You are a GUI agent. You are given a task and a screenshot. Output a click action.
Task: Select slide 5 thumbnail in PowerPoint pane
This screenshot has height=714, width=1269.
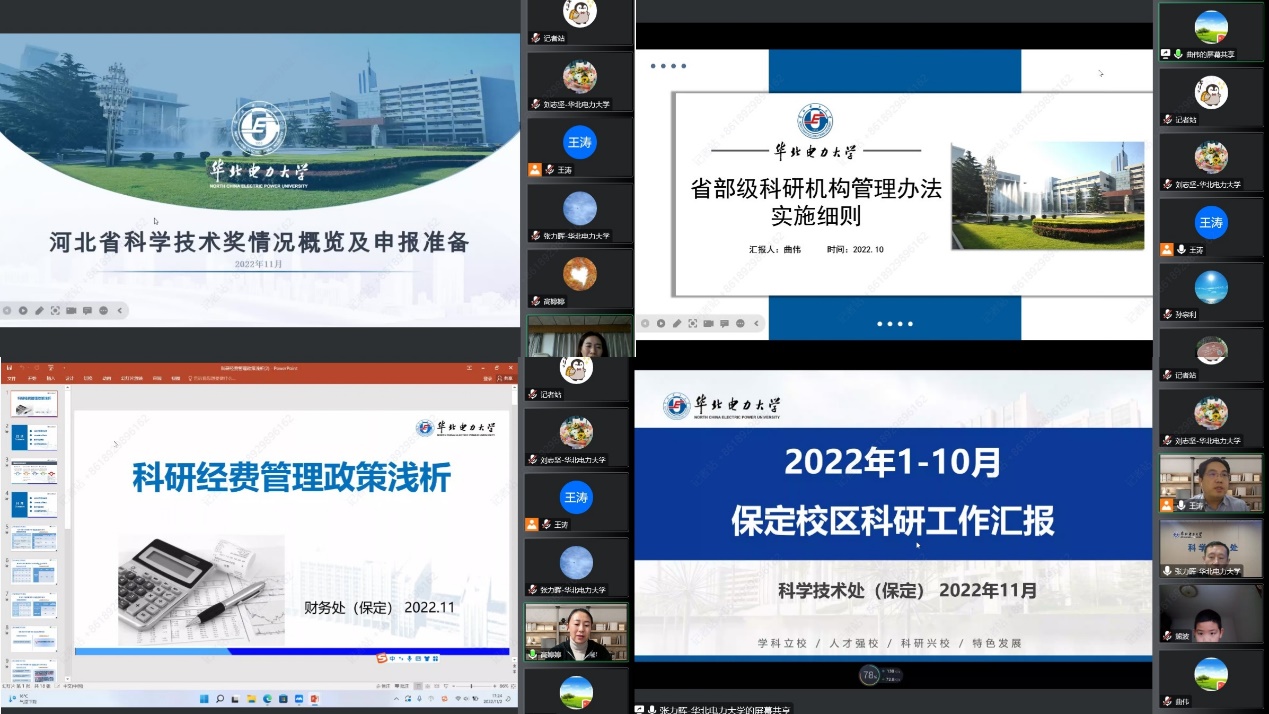(34, 537)
